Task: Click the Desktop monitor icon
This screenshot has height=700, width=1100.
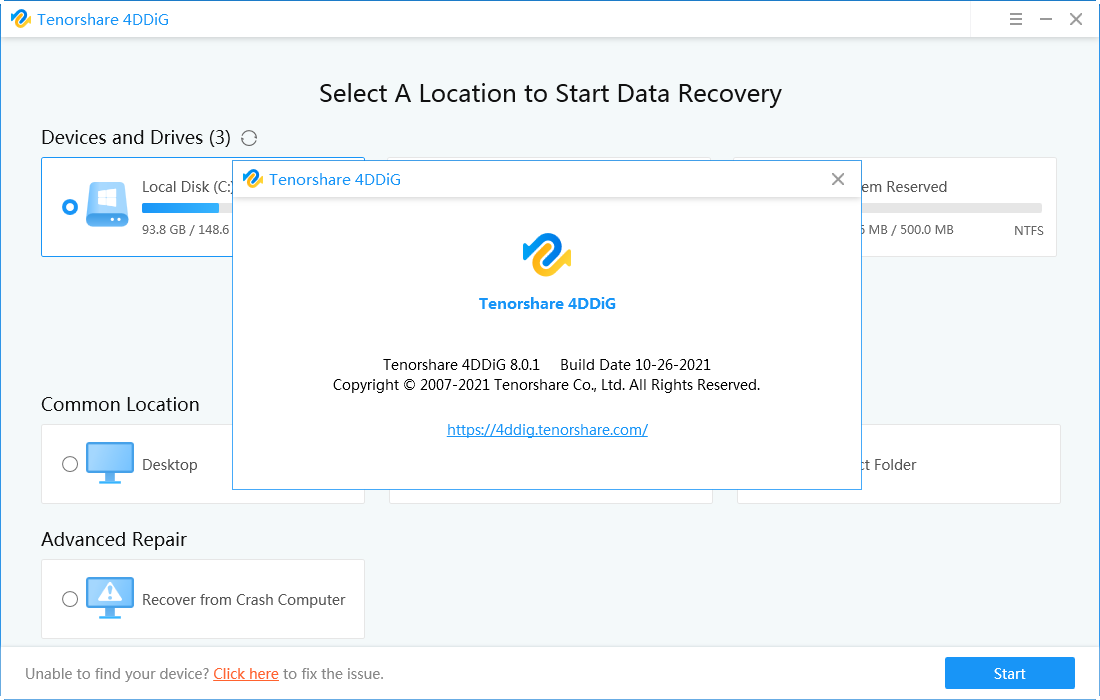Action: click(109, 463)
